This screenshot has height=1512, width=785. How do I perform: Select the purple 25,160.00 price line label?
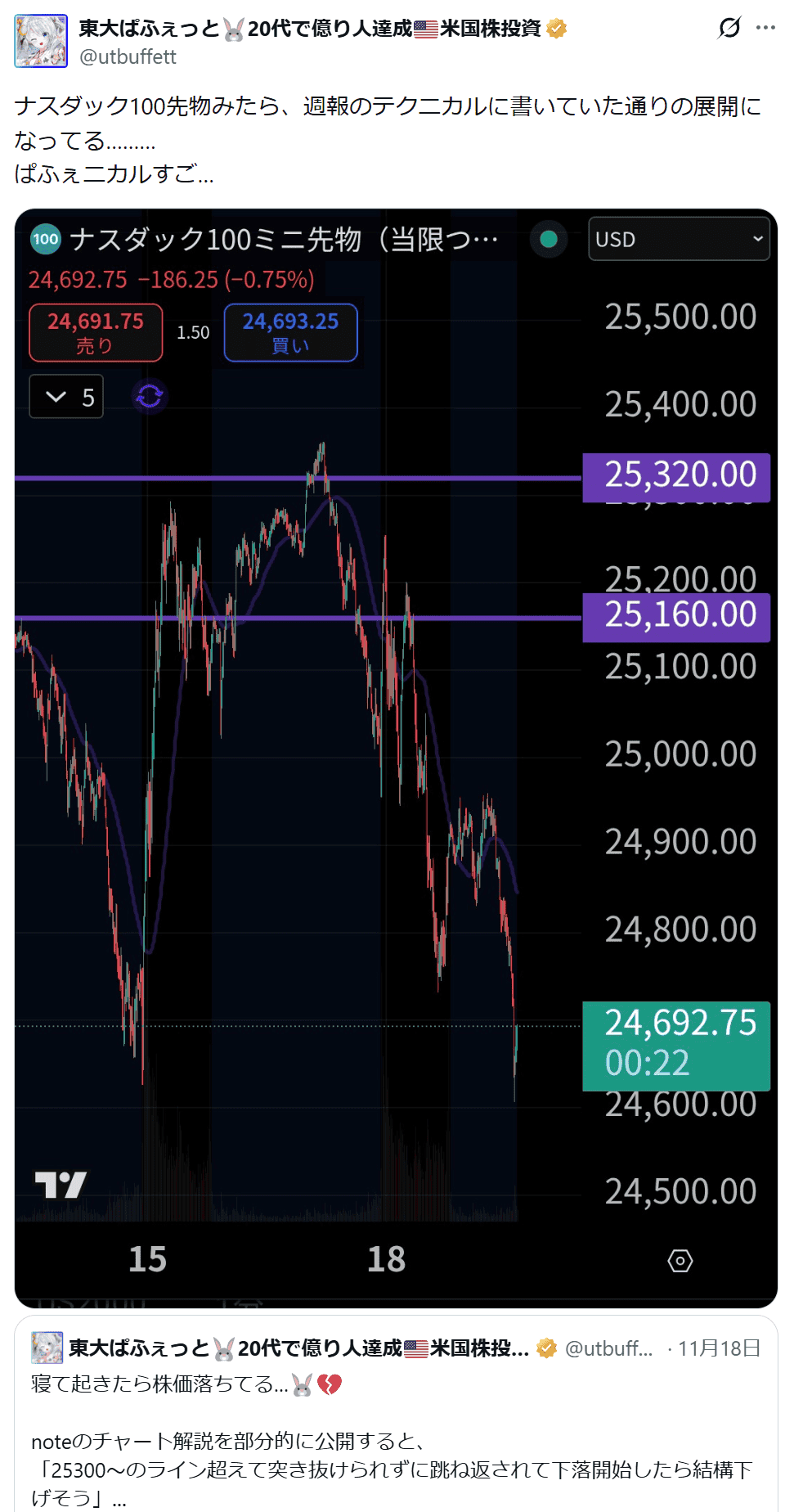click(x=675, y=616)
